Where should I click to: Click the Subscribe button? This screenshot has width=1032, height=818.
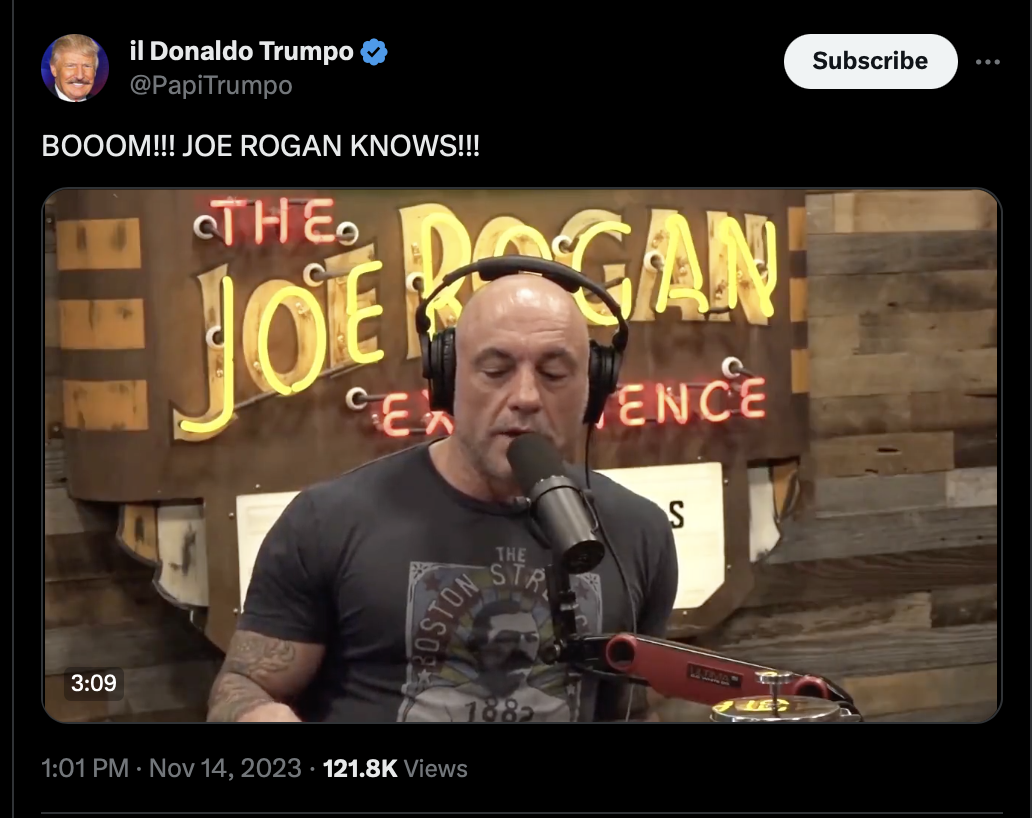[870, 61]
